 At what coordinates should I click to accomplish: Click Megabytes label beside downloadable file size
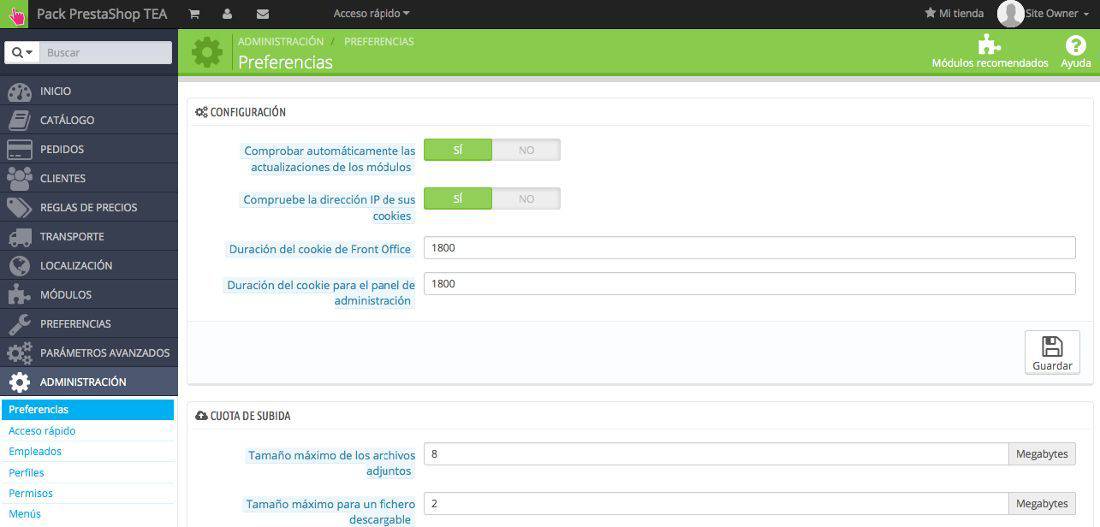pos(1042,503)
